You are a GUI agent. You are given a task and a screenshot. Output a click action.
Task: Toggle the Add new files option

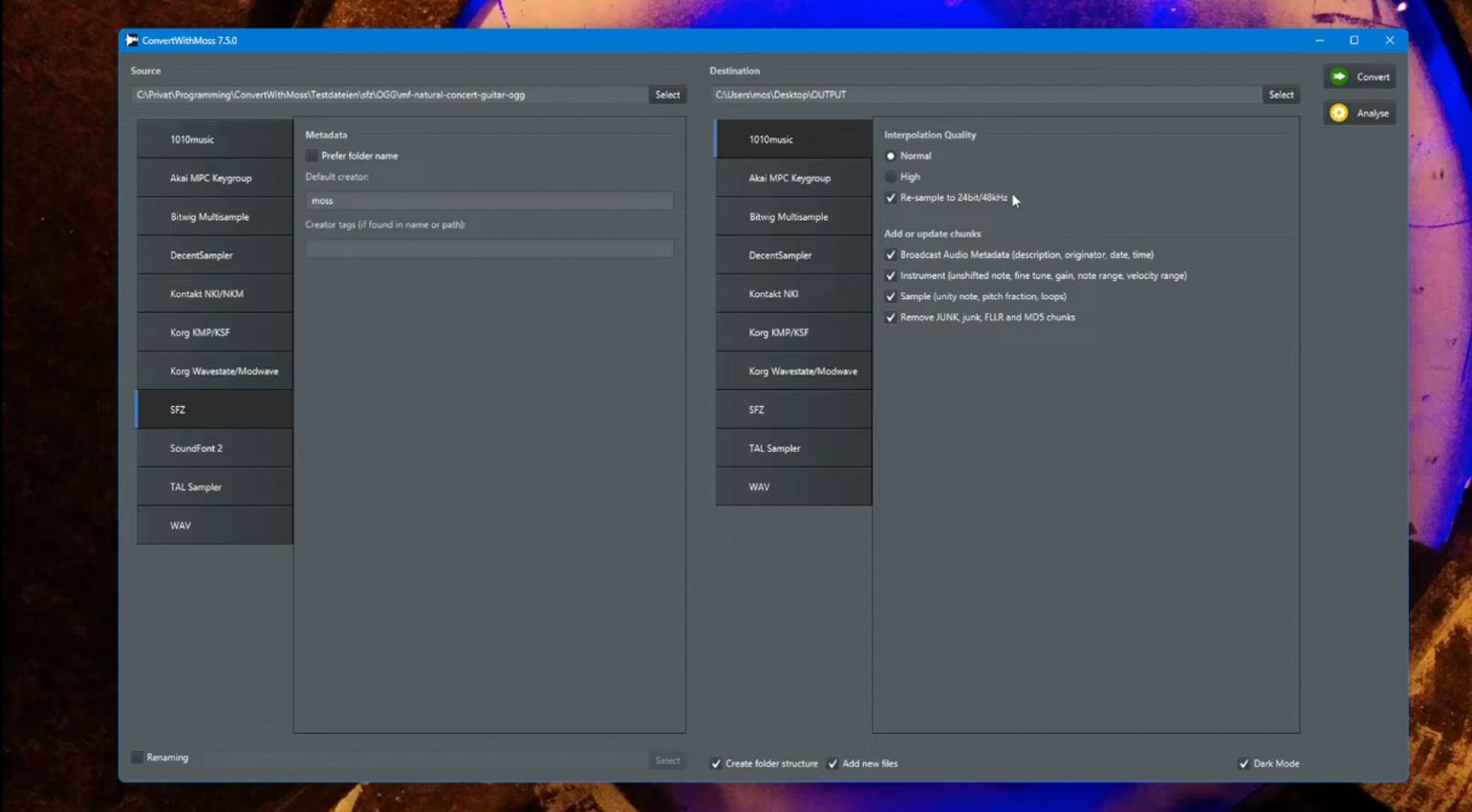(x=833, y=763)
